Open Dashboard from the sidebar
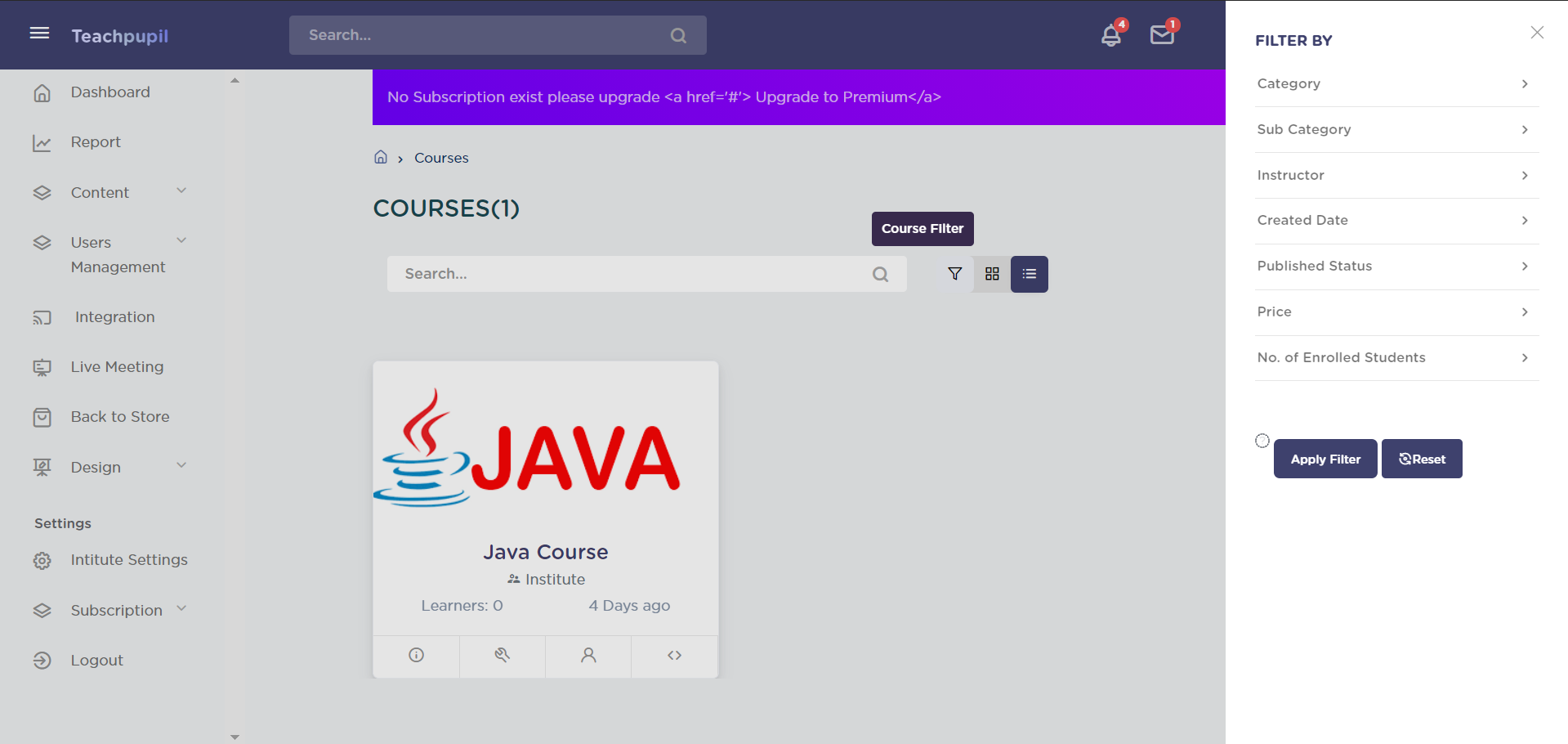 (109, 92)
